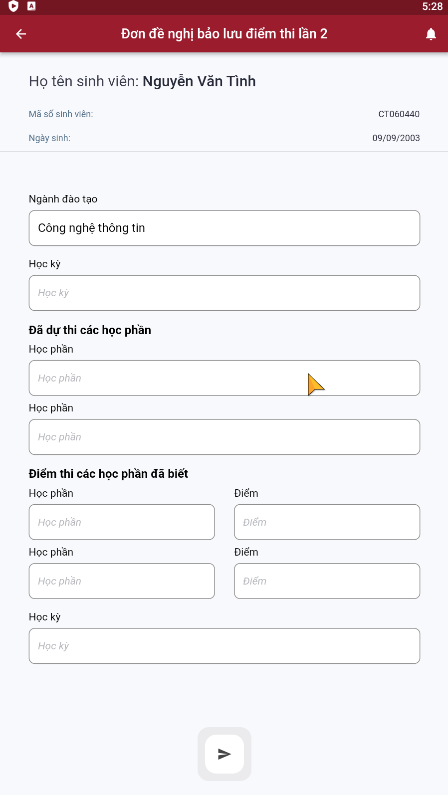This screenshot has width=448, height=795.
Task: Focus first Học phần field in the Điểm thi section
Action: (122, 522)
